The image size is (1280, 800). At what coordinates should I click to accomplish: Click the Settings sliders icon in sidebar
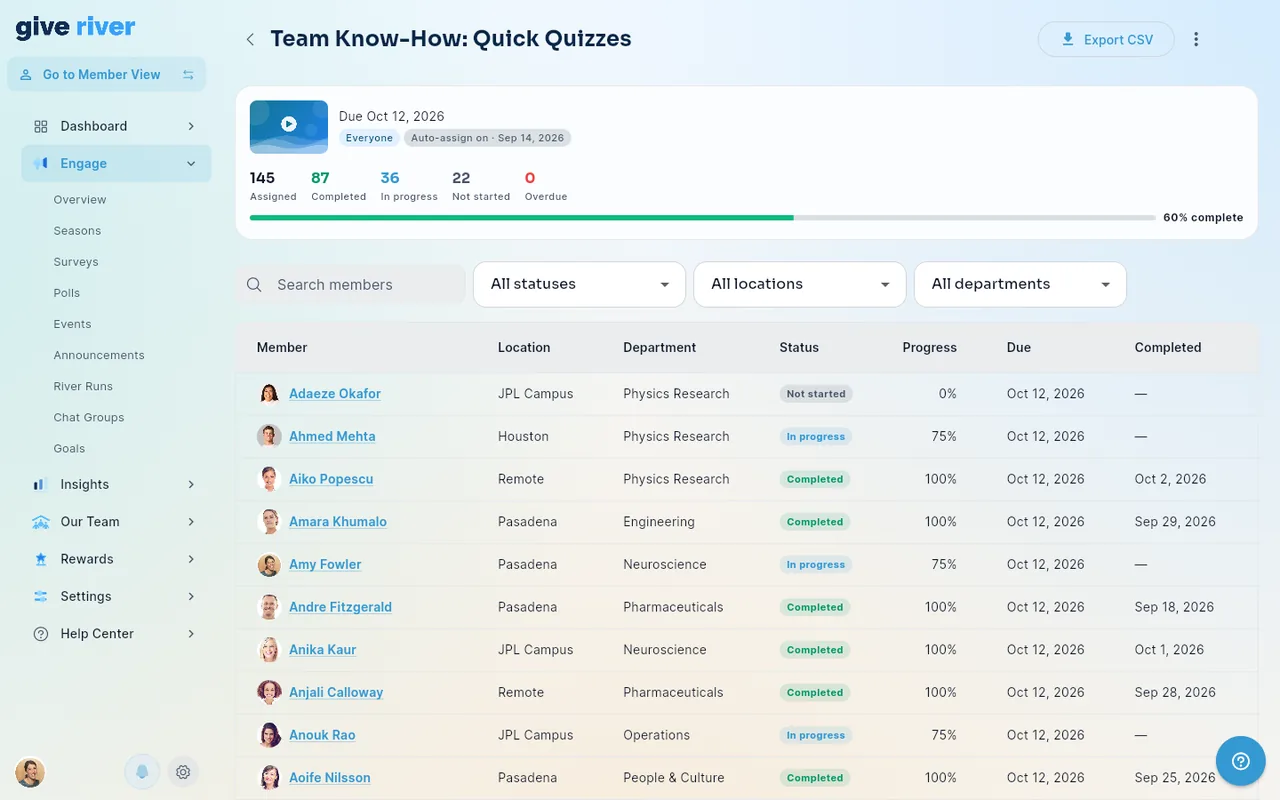coord(41,596)
